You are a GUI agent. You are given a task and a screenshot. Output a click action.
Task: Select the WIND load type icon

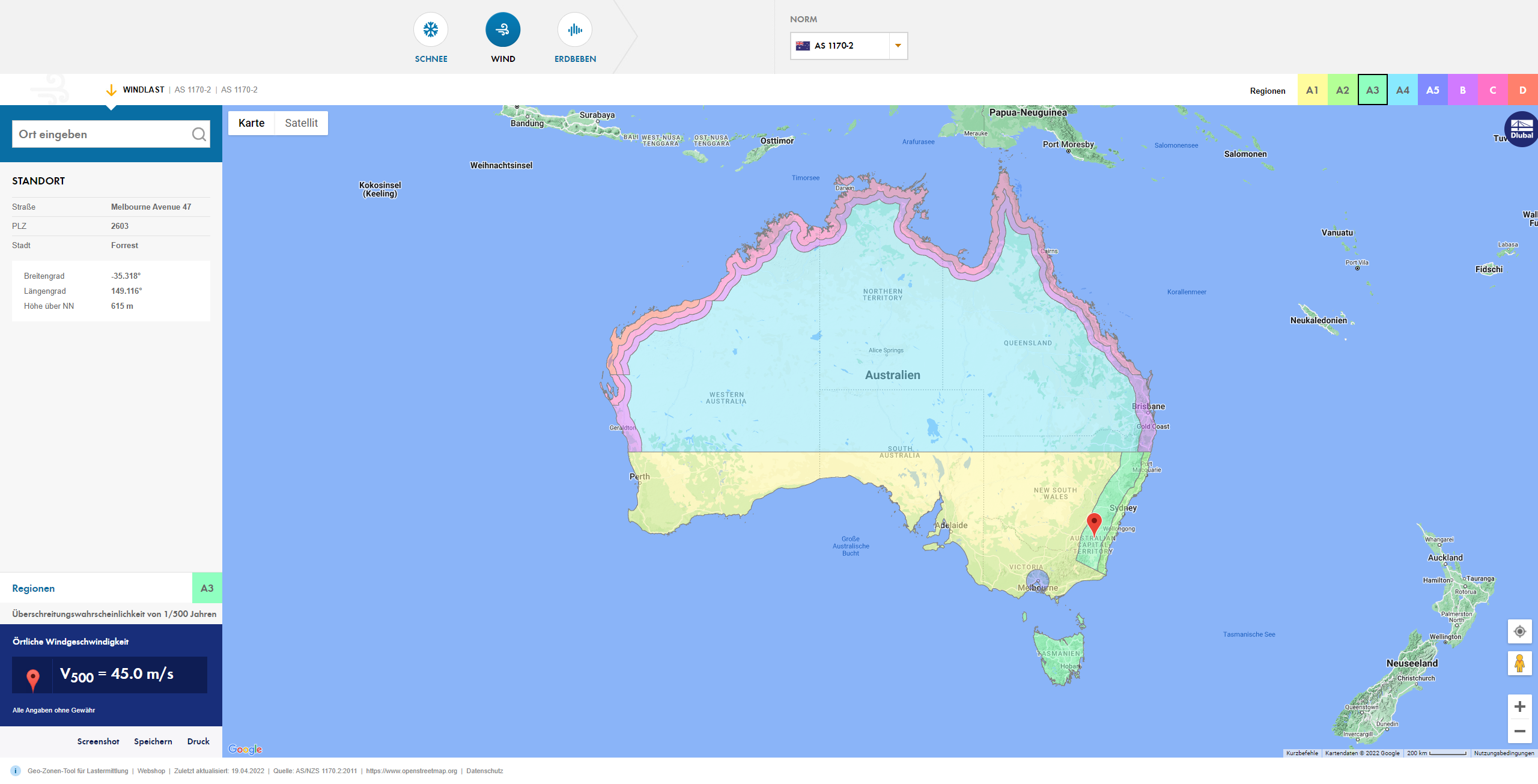pyautogui.click(x=503, y=29)
